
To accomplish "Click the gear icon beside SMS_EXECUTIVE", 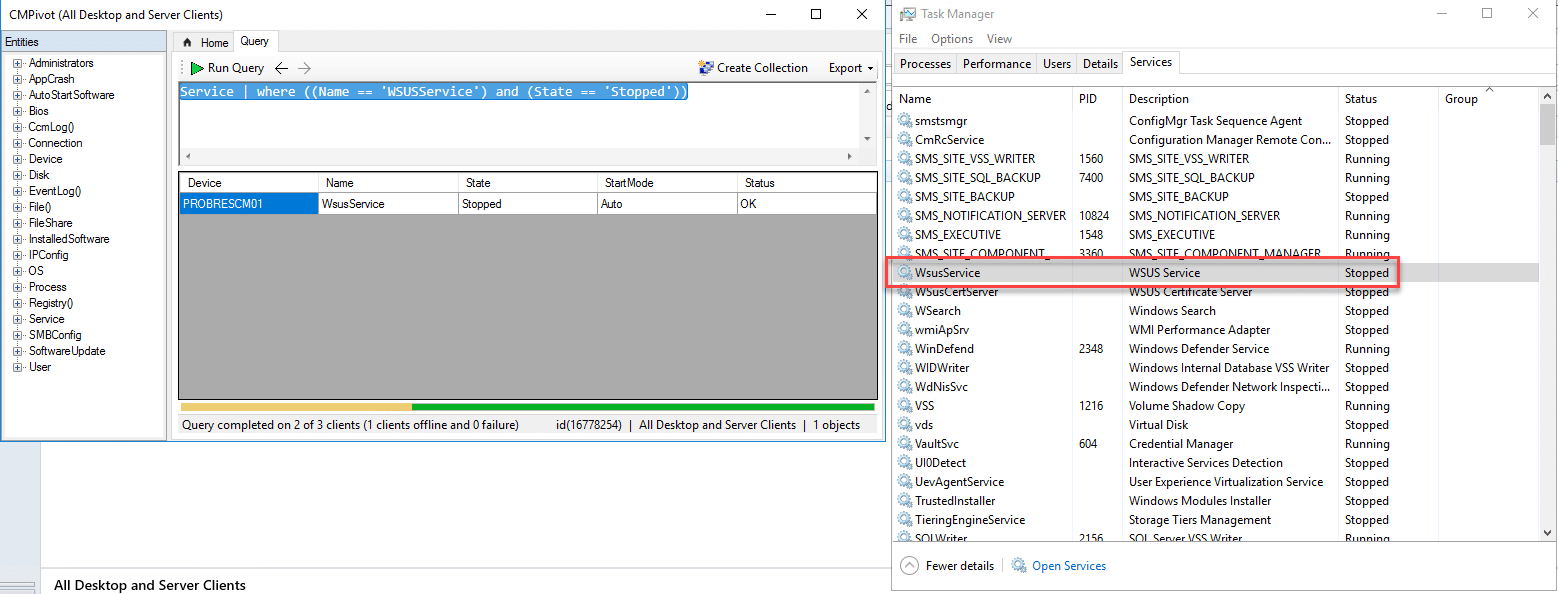I will pos(905,235).
